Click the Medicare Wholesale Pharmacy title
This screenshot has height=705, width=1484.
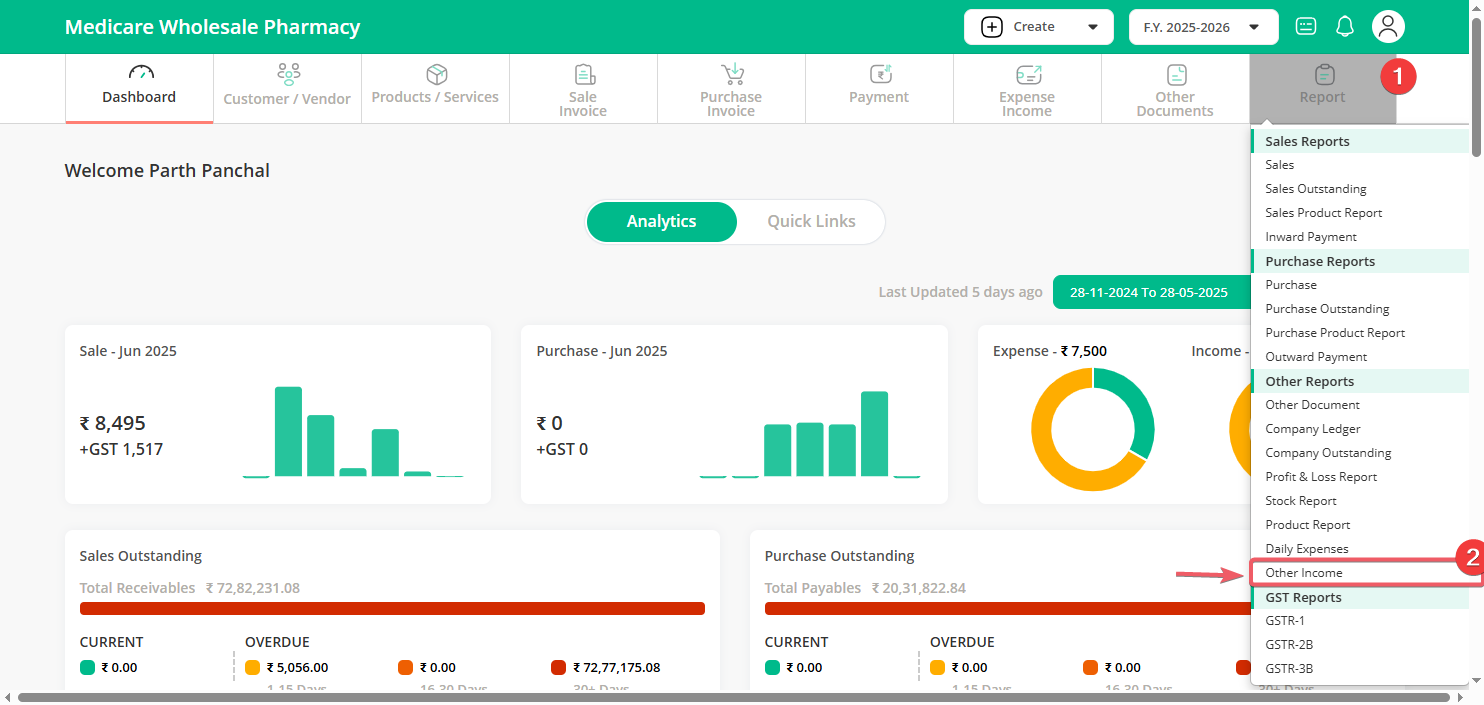click(212, 27)
